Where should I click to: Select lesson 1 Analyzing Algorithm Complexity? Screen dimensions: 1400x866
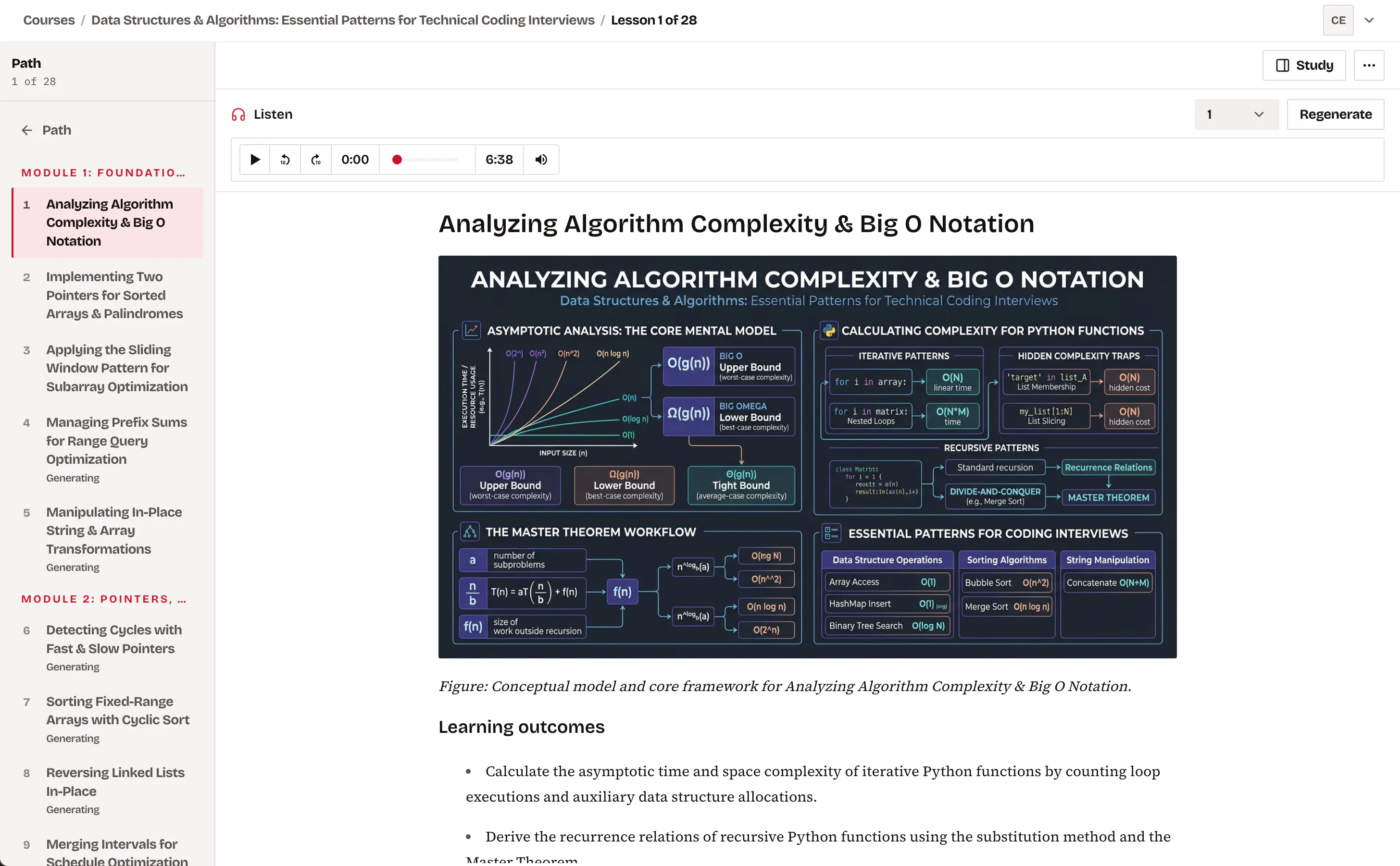(107, 222)
